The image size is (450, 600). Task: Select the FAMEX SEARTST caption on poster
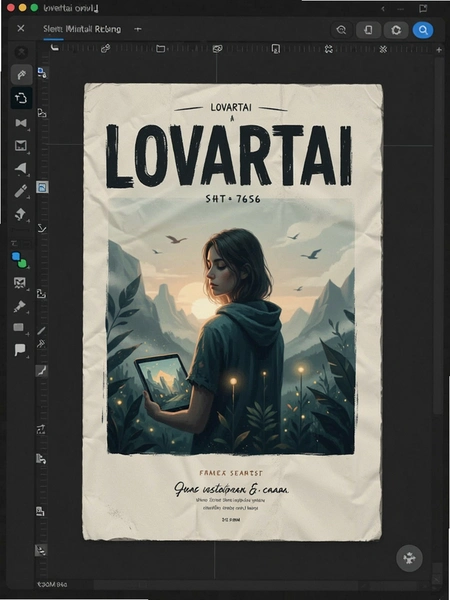click(231, 473)
